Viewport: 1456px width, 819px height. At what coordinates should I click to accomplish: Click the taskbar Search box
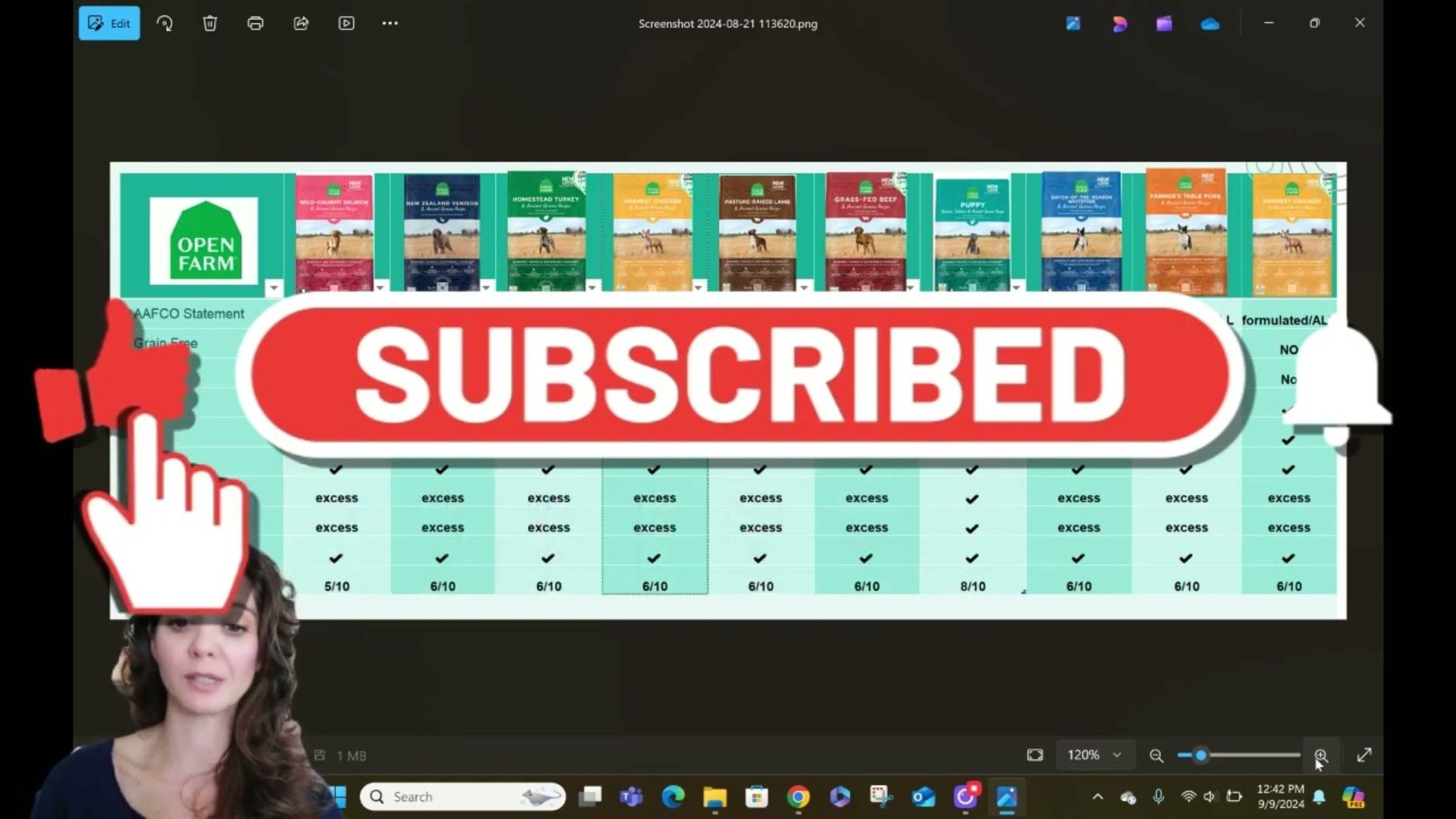point(463,797)
